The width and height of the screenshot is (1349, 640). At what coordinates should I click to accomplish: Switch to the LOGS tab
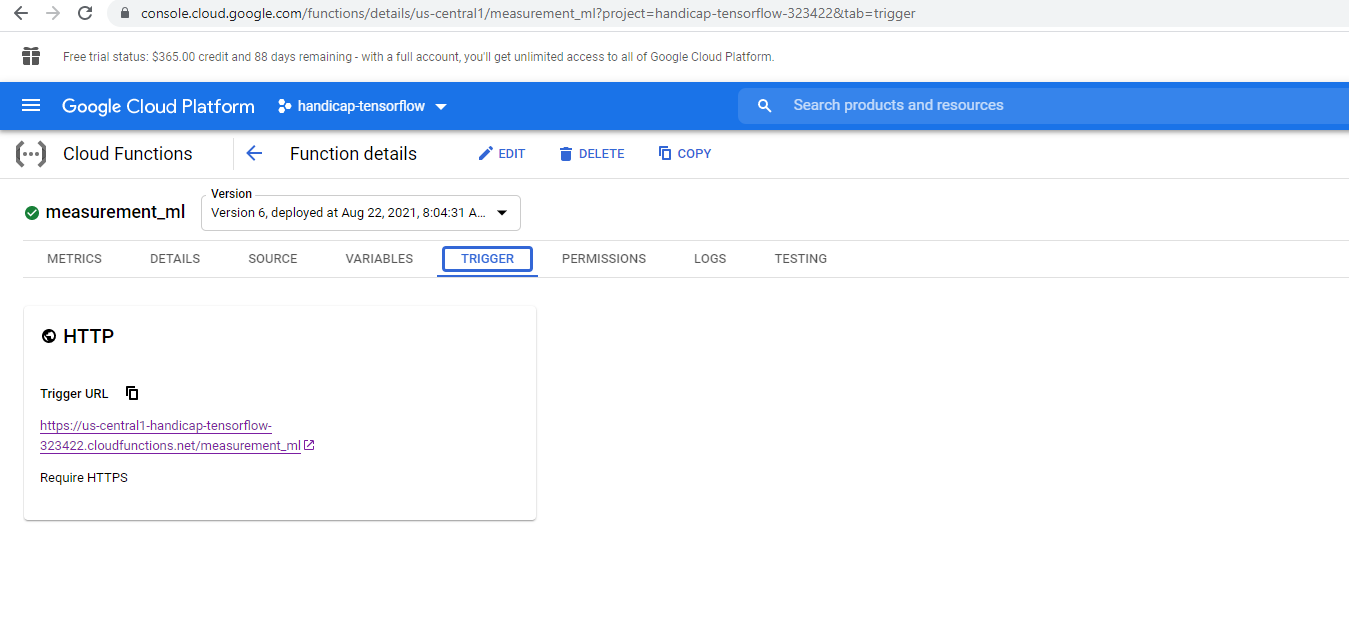click(x=710, y=259)
